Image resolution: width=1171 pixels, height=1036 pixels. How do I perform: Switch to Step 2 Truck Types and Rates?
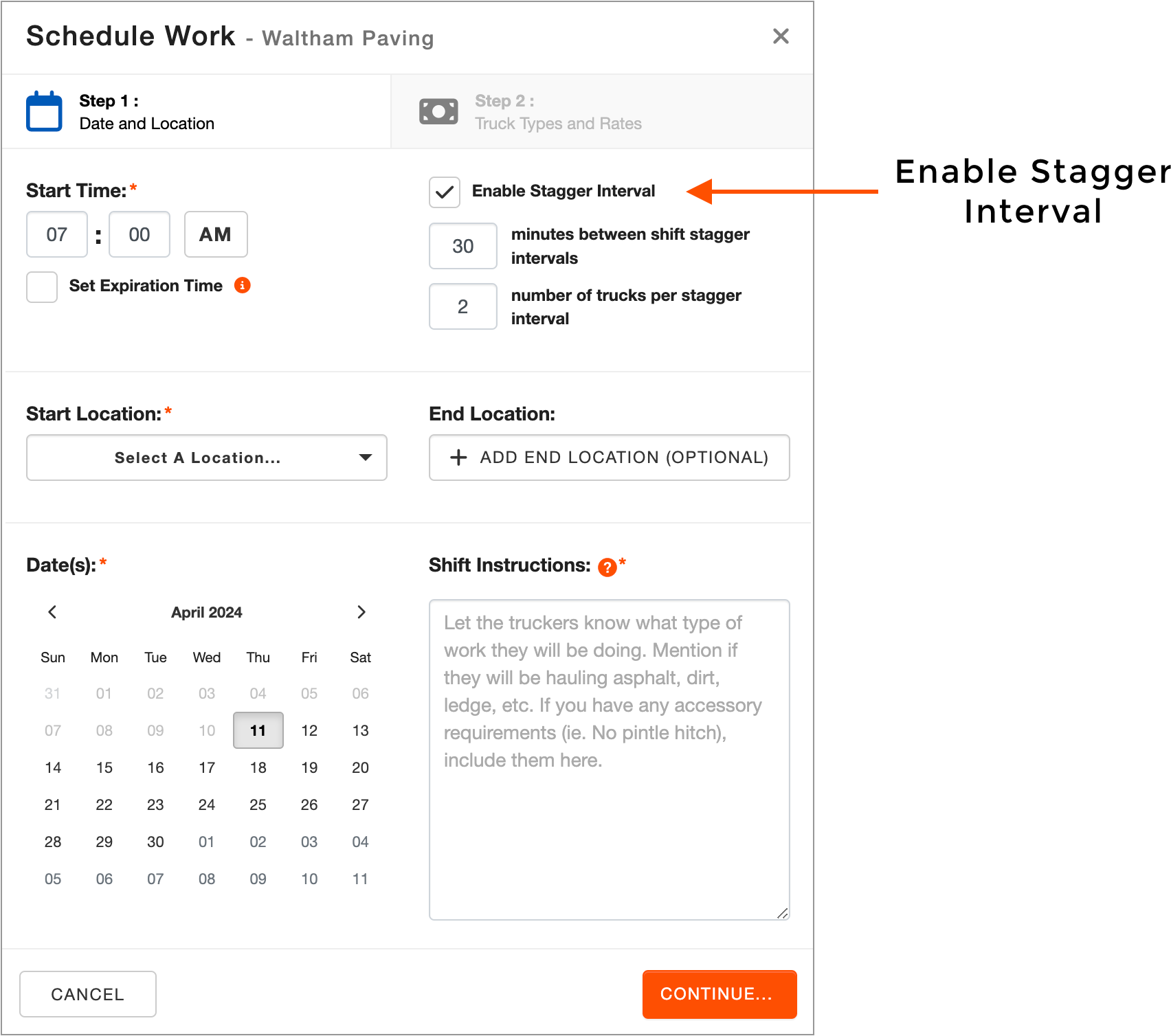pyautogui.click(x=602, y=112)
